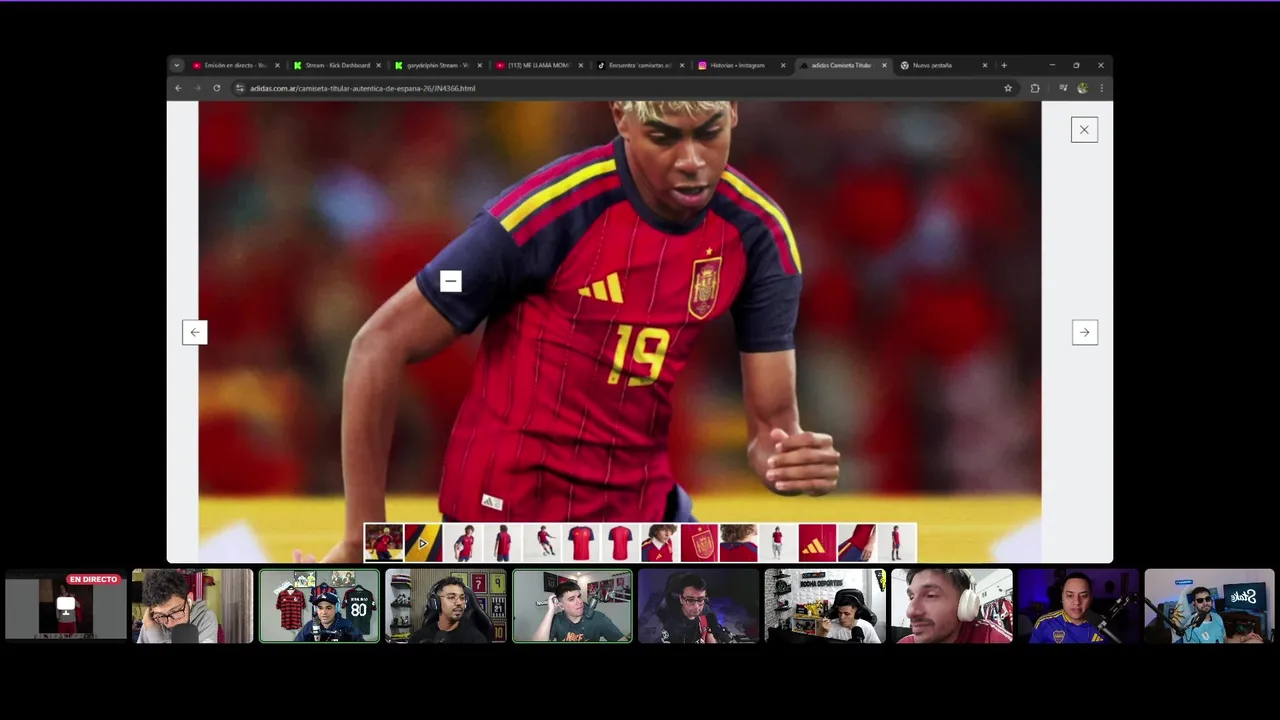1280x720 pixels.
Task: Select the adidas logo close-up thumbnail
Action: point(817,543)
